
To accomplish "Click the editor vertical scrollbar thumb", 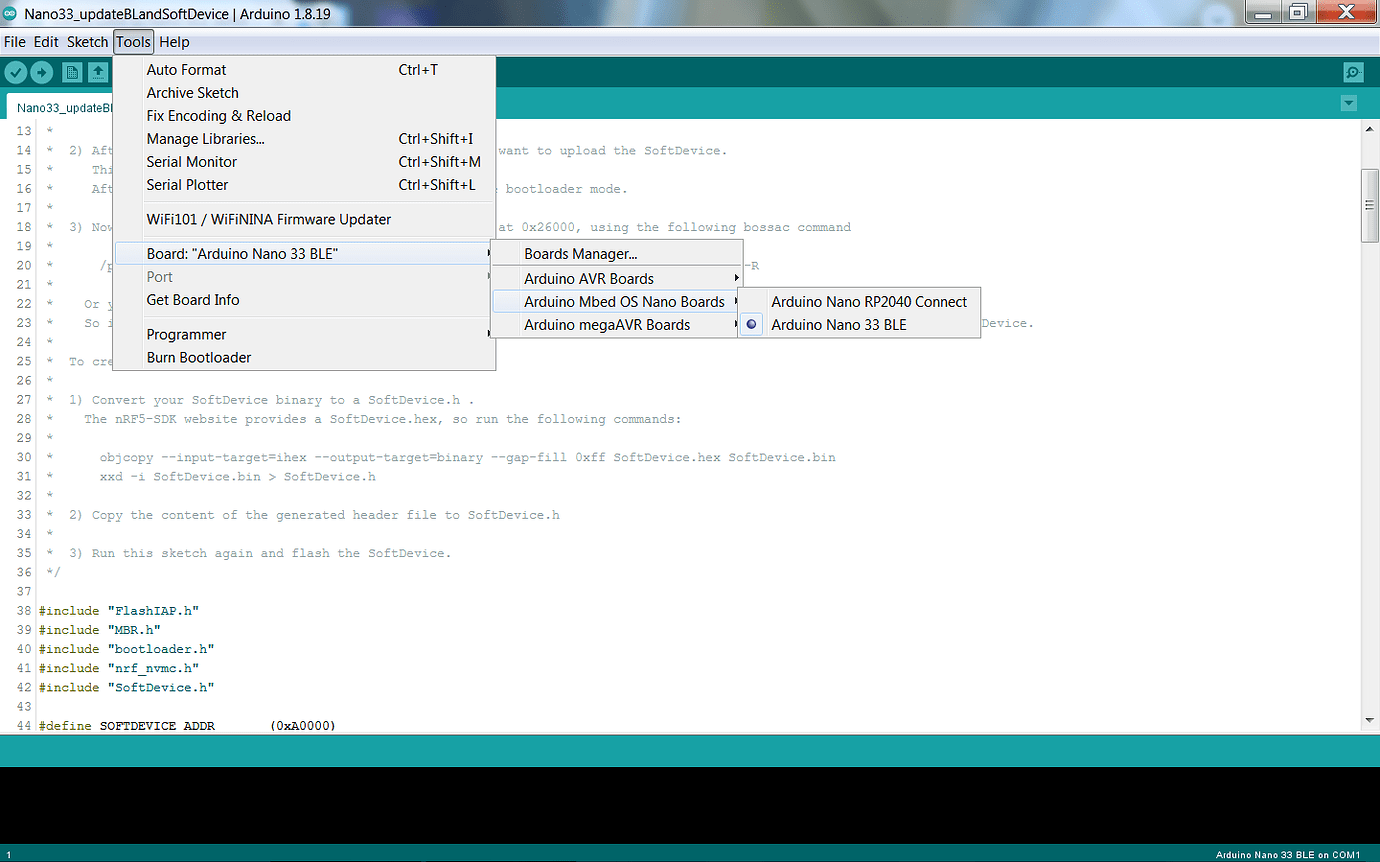I will pyautogui.click(x=1370, y=205).
